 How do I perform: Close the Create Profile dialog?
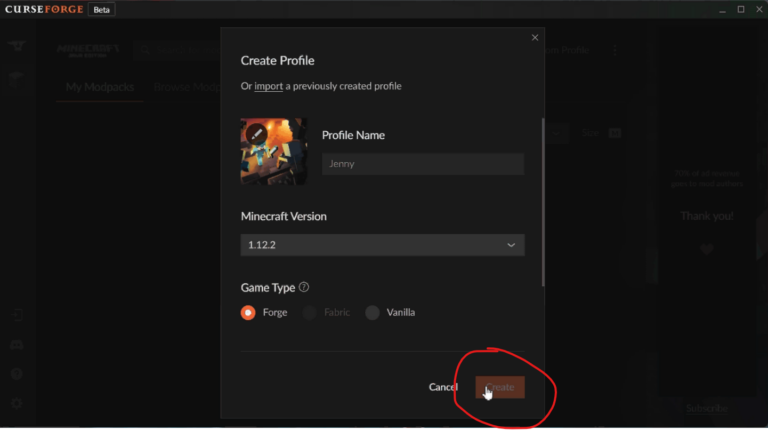pos(535,38)
